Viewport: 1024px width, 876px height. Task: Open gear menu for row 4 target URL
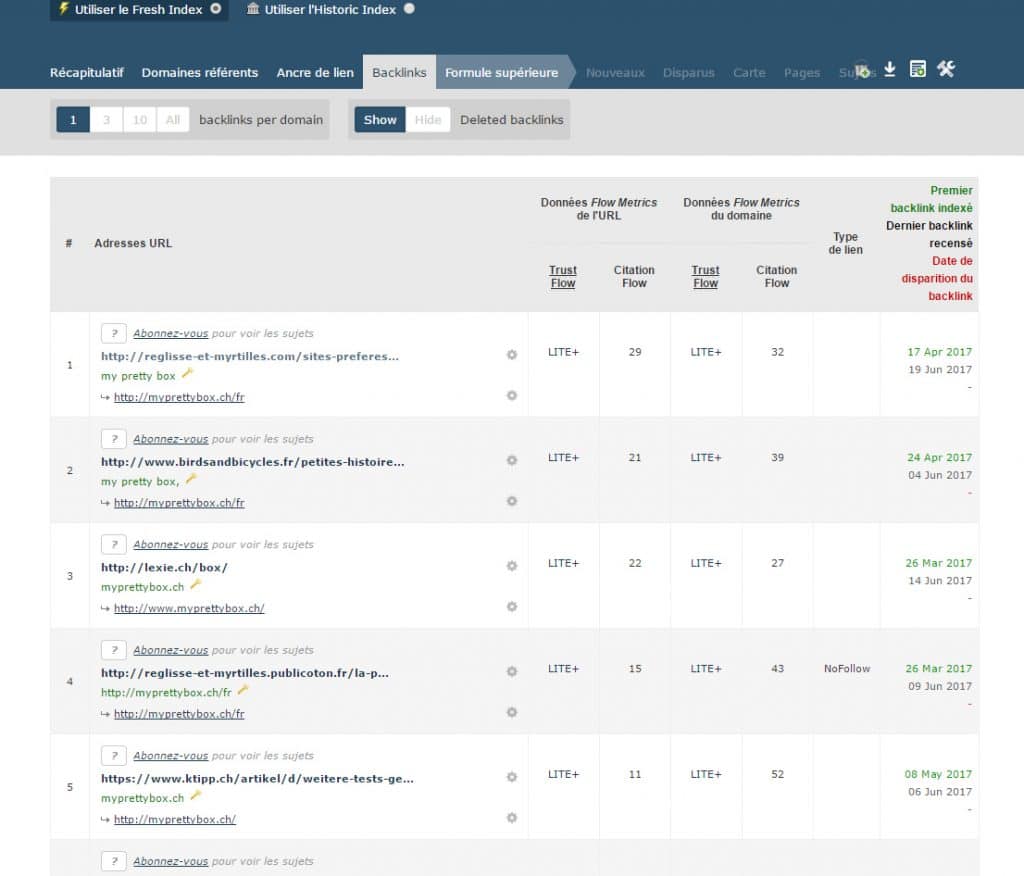pyautogui.click(x=512, y=712)
